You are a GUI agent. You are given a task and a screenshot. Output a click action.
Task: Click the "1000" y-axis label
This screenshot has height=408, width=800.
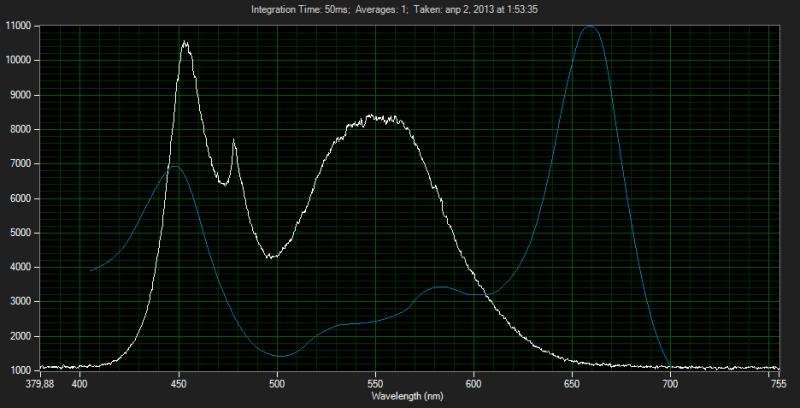pyautogui.click(x=21, y=370)
